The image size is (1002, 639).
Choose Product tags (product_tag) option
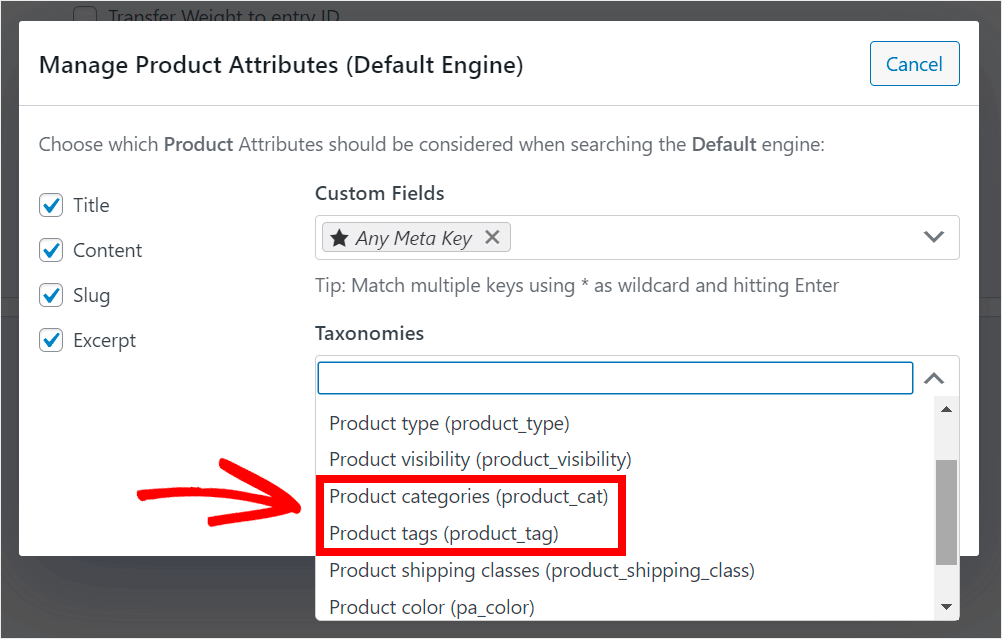coord(625,534)
